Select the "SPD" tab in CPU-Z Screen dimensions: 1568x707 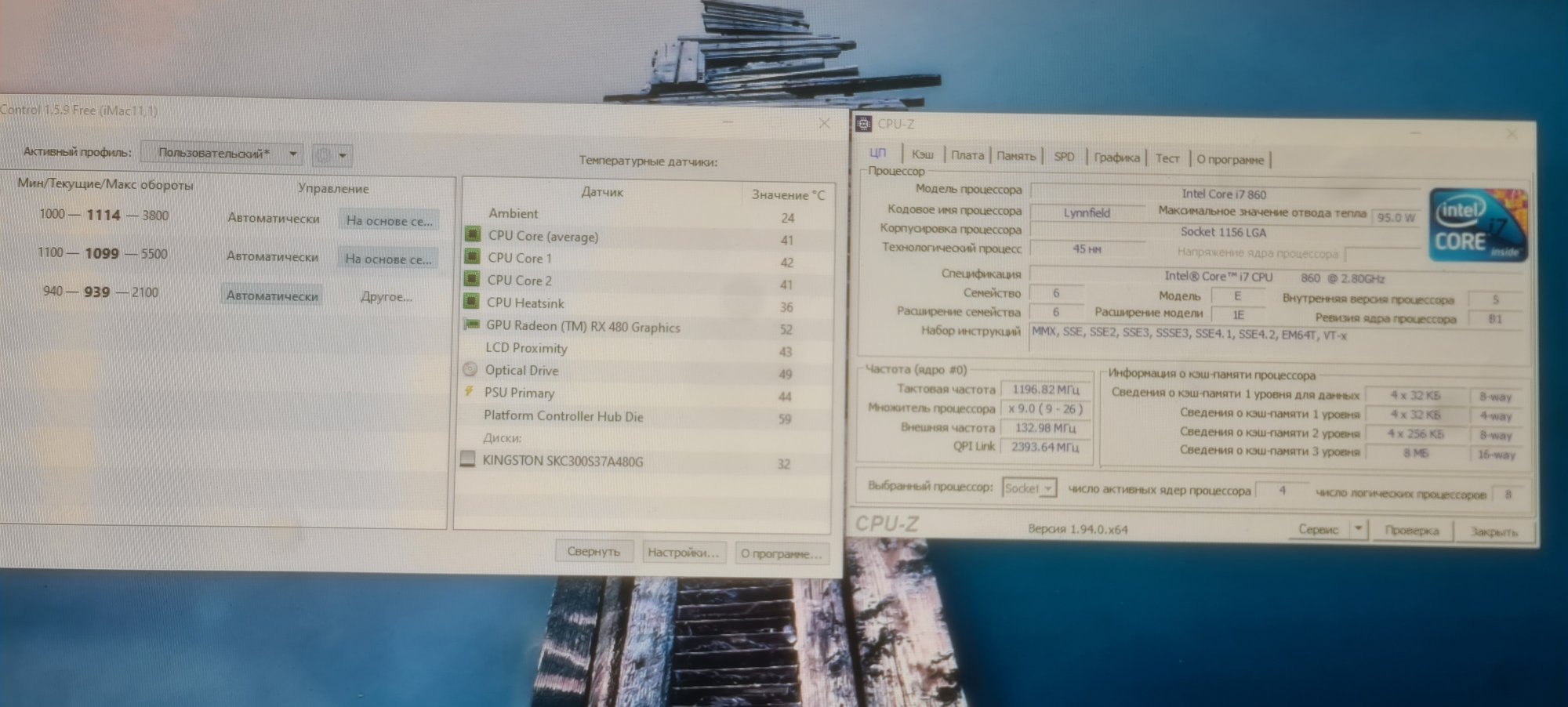[1064, 157]
